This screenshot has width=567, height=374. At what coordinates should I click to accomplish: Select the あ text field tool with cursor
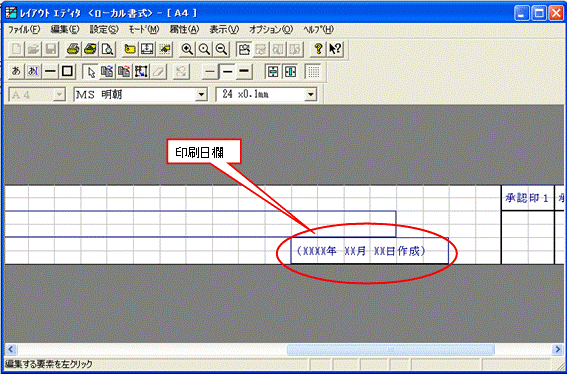coord(33,71)
